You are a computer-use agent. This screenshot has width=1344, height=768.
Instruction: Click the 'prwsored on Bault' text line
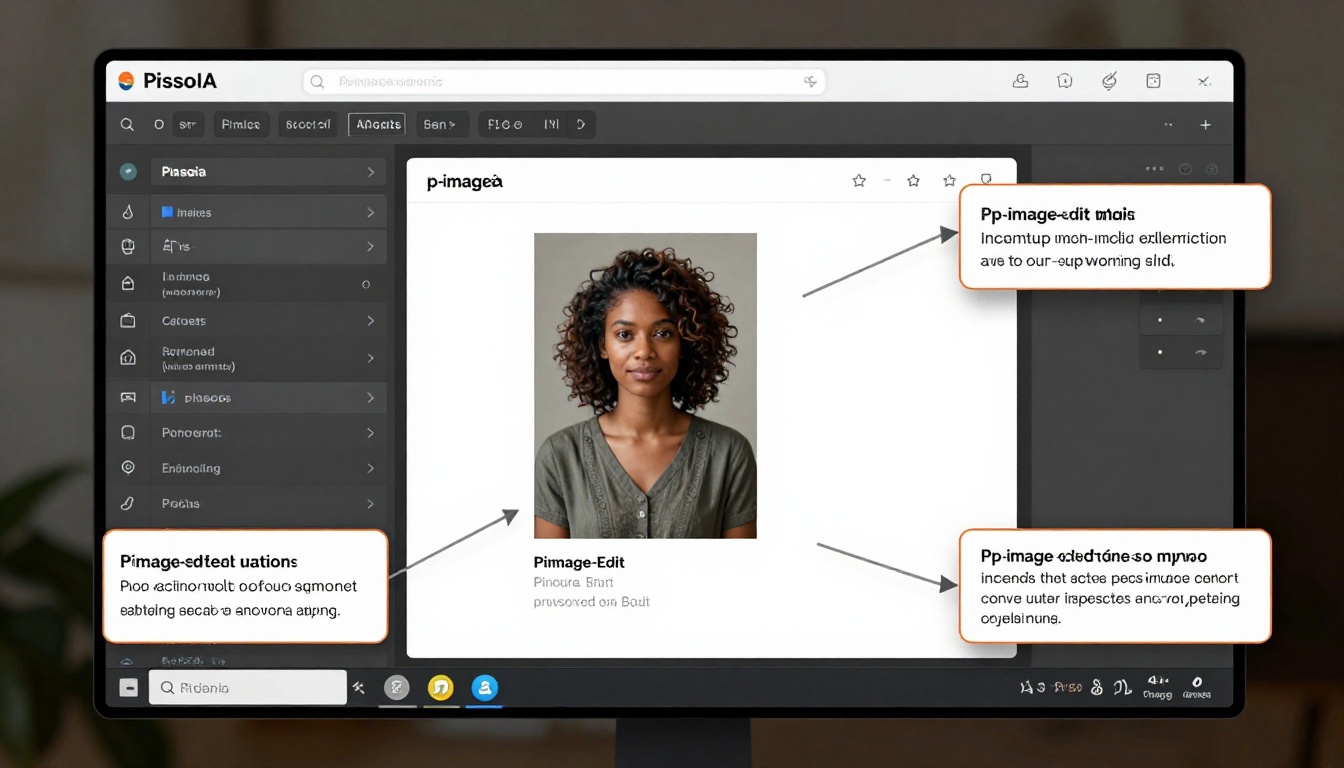coord(592,602)
